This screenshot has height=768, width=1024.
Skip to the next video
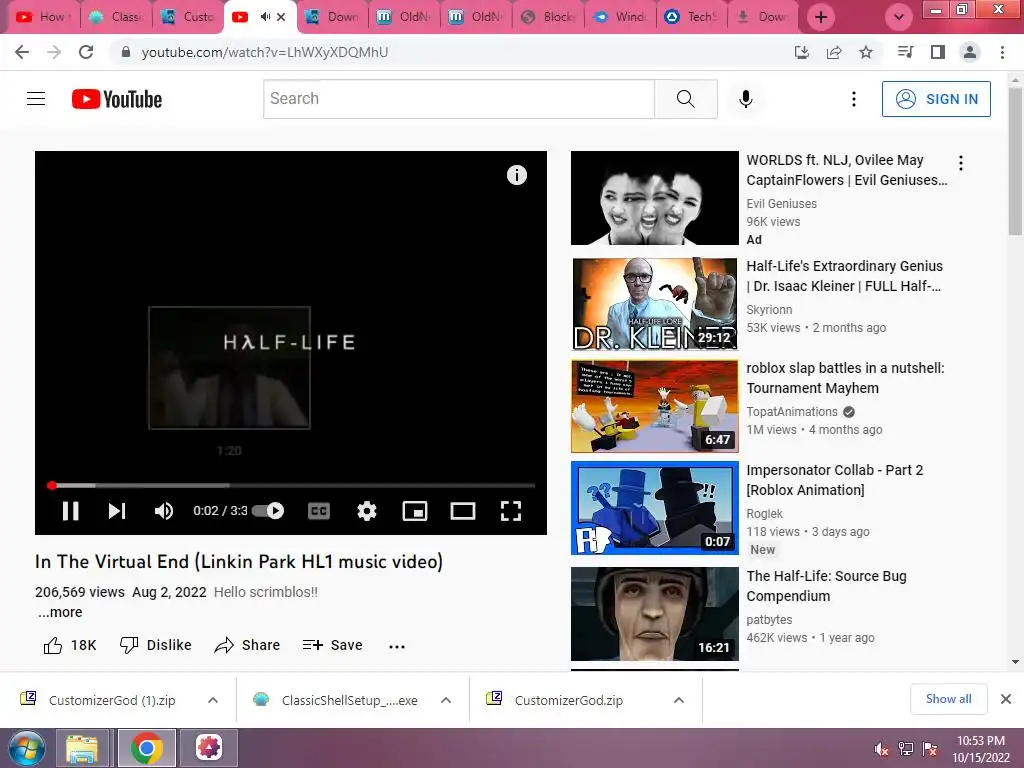[x=116, y=511]
